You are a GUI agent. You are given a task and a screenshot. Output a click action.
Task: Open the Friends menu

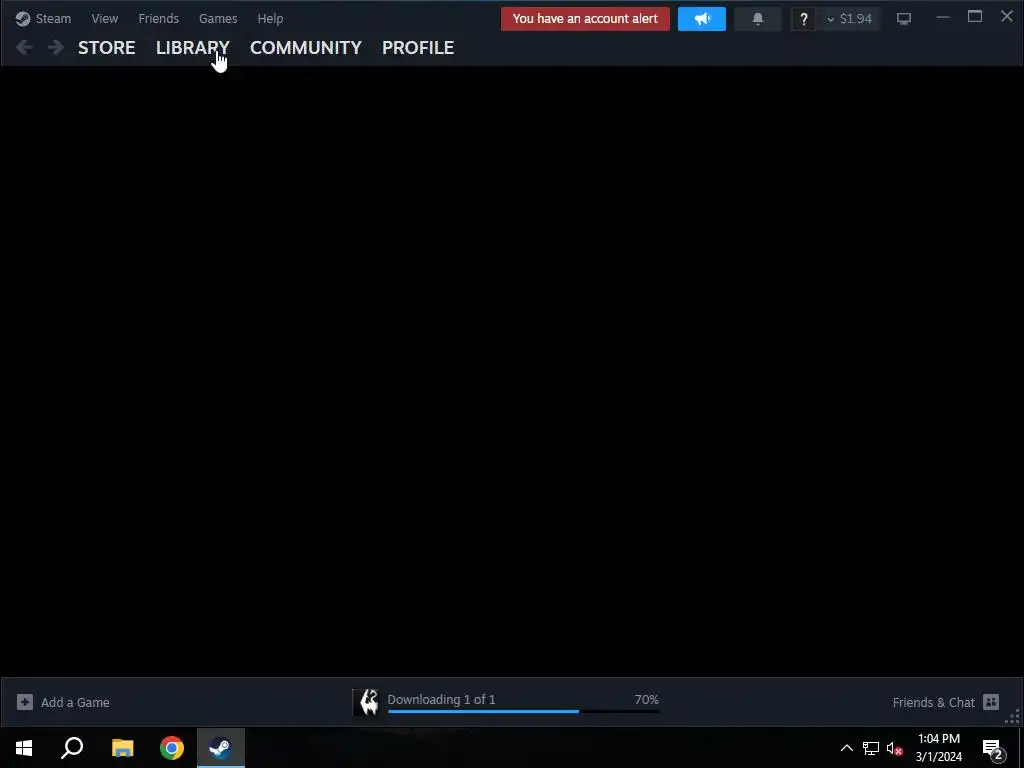[159, 18]
